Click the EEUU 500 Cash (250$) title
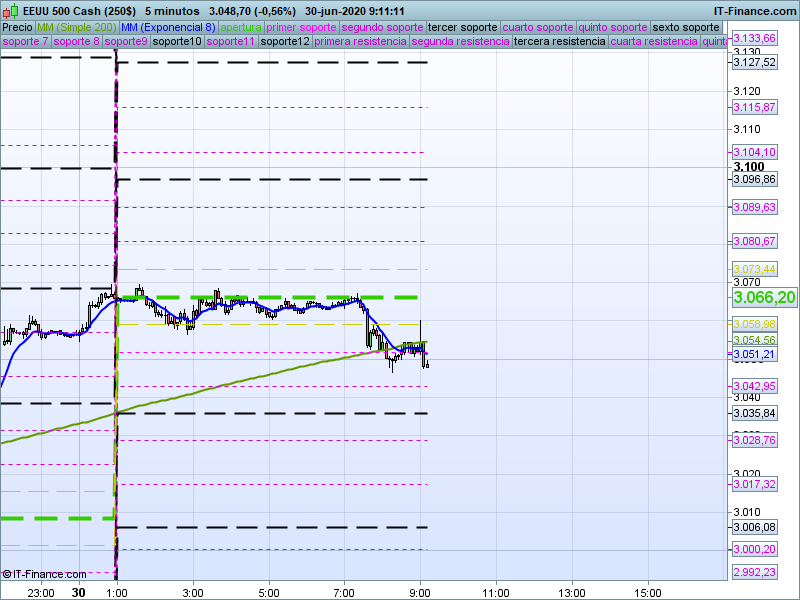The height and width of the screenshot is (600, 800). (79, 11)
